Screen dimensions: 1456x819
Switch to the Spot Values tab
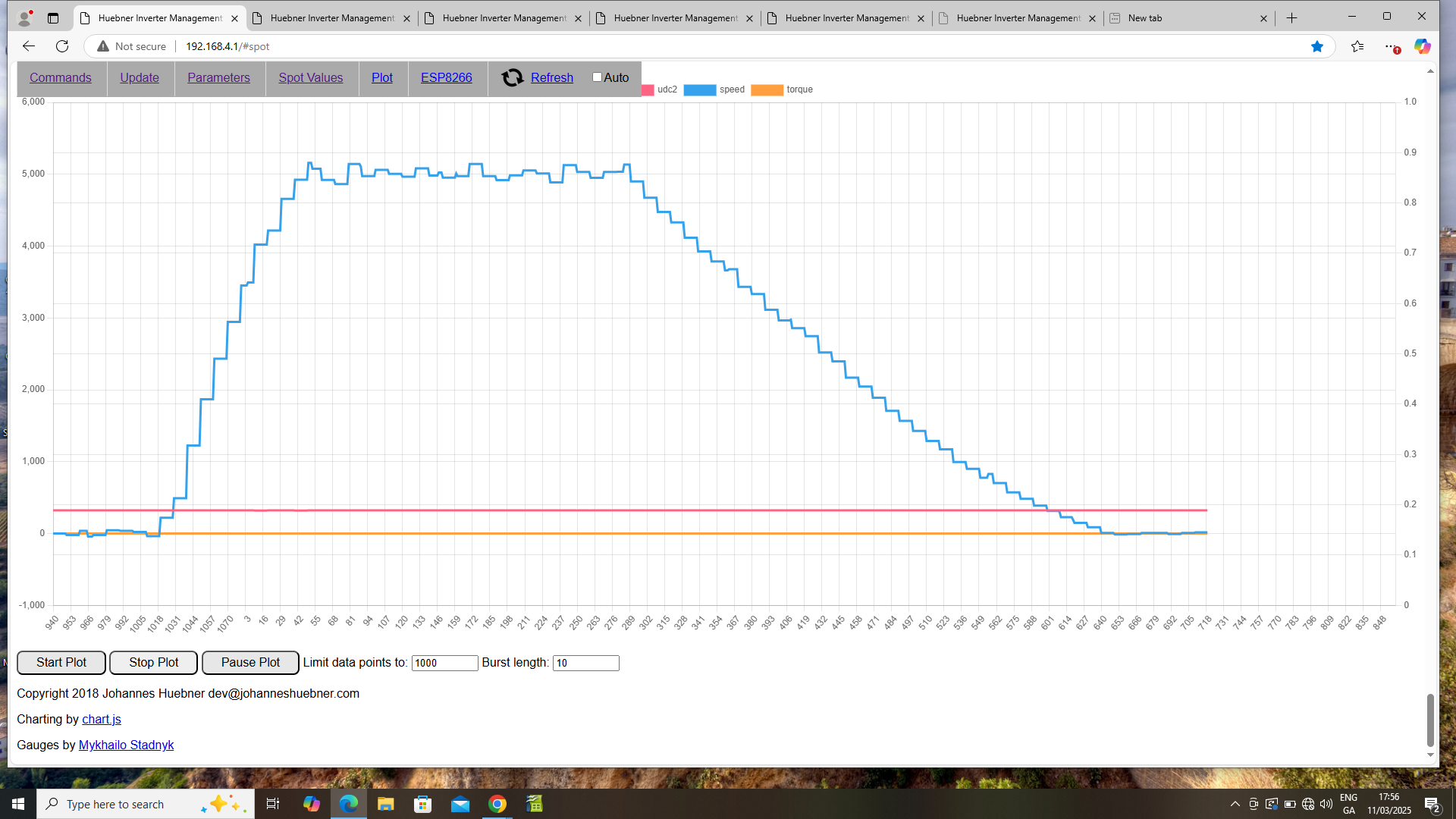point(311,77)
